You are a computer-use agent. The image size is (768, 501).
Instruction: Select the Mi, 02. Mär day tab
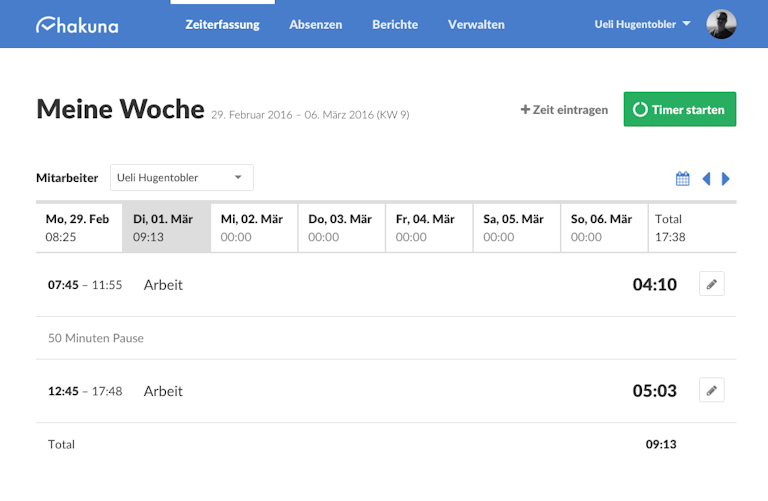tap(254, 228)
